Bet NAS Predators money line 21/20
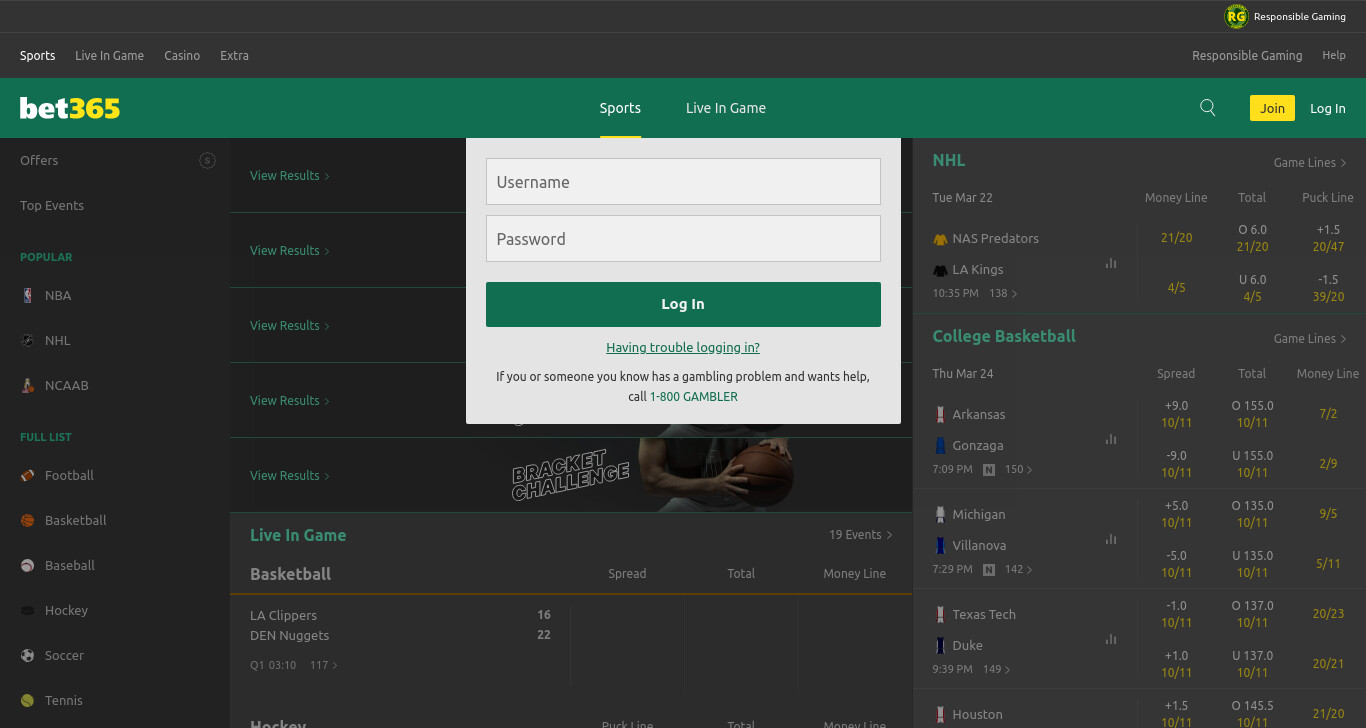 (1177, 238)
